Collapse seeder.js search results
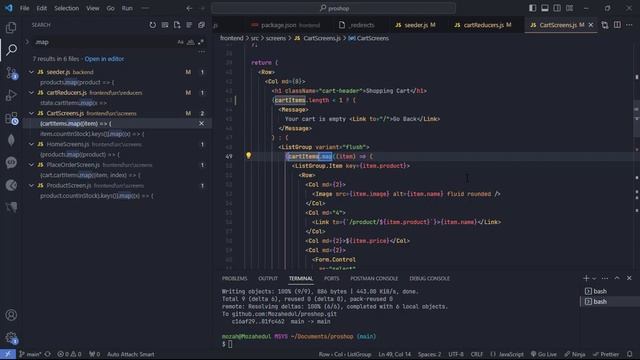Image resolution: width=640 pixels, height=360 pixels. 31,72
